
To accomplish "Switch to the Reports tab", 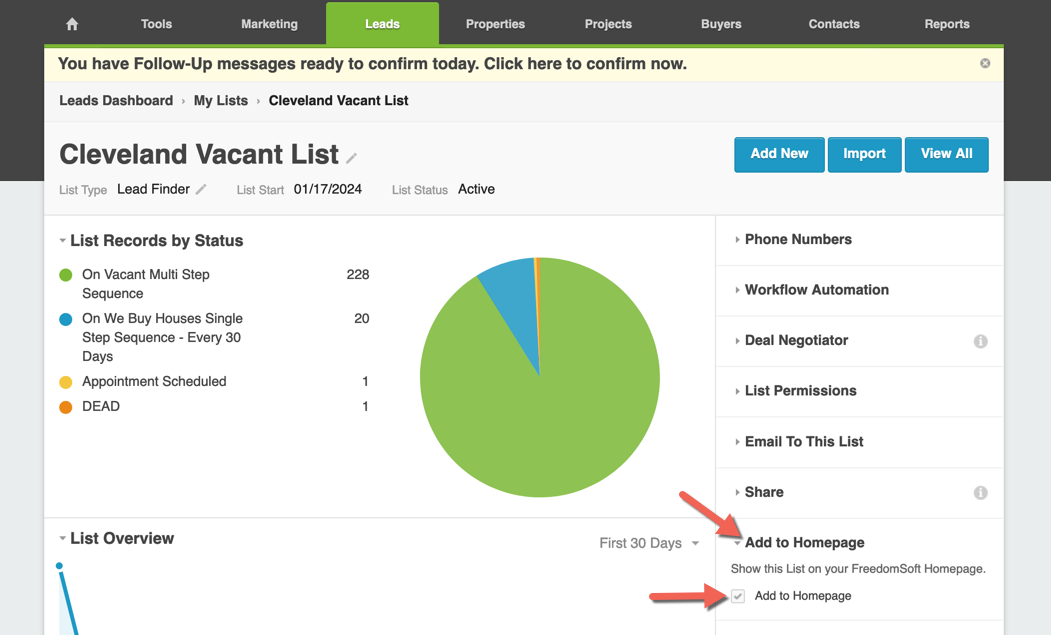I will [x=946, y=24].
